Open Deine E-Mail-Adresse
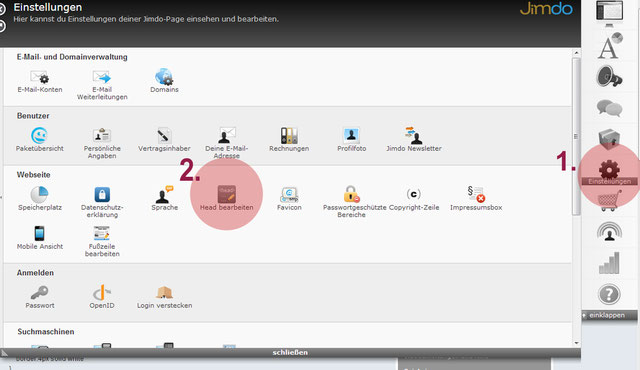The height and width of the screenshot is (370, 640). [227, 143]
